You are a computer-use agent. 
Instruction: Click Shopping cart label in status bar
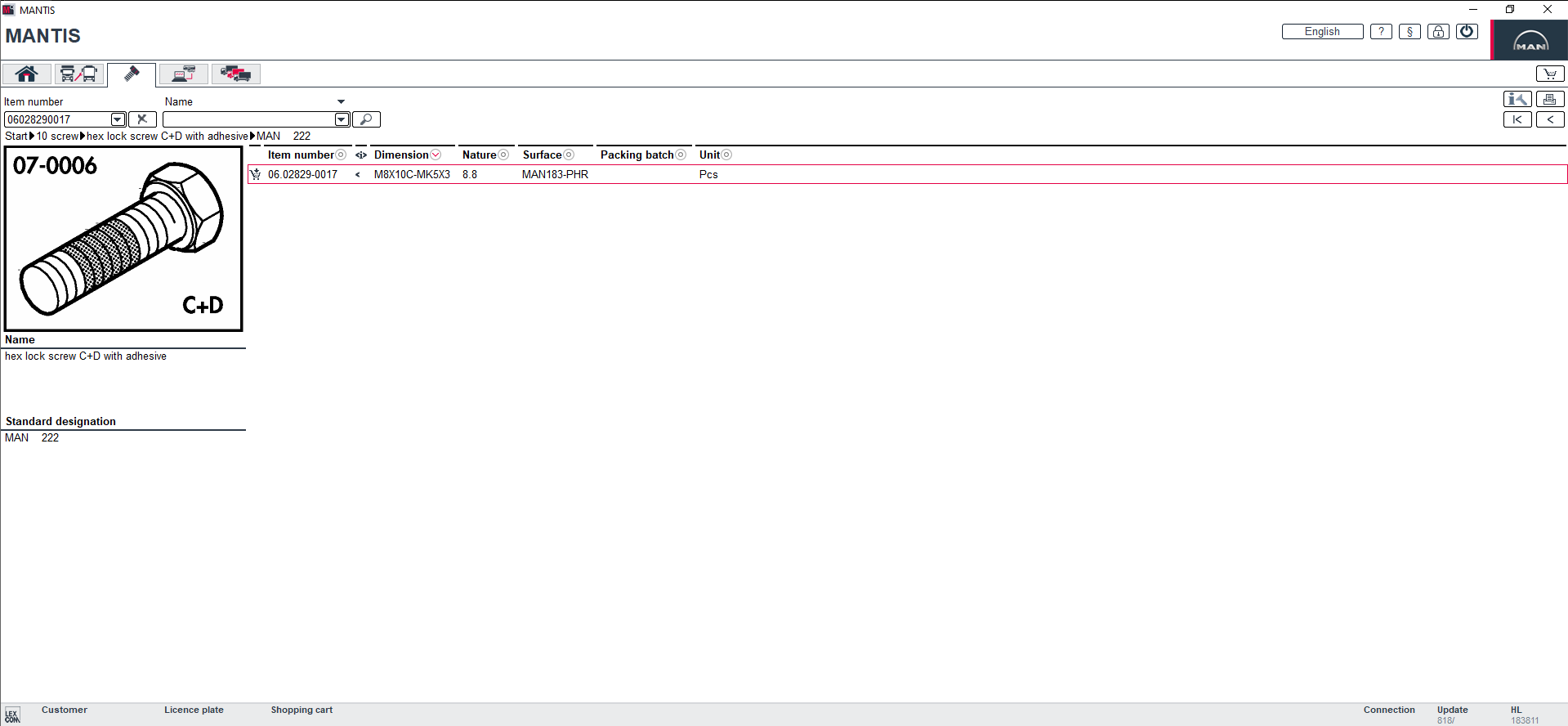click(x=302, y=710)
